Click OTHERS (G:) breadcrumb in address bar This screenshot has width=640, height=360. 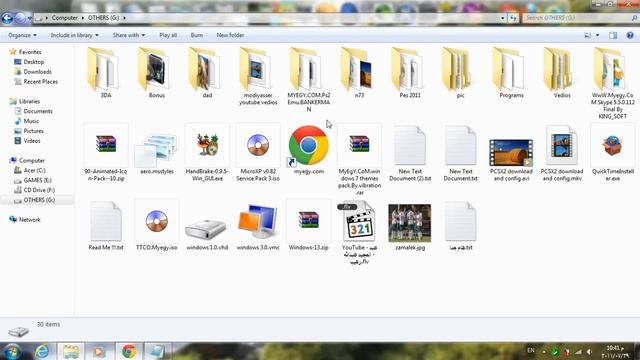[x=103, y=18]
